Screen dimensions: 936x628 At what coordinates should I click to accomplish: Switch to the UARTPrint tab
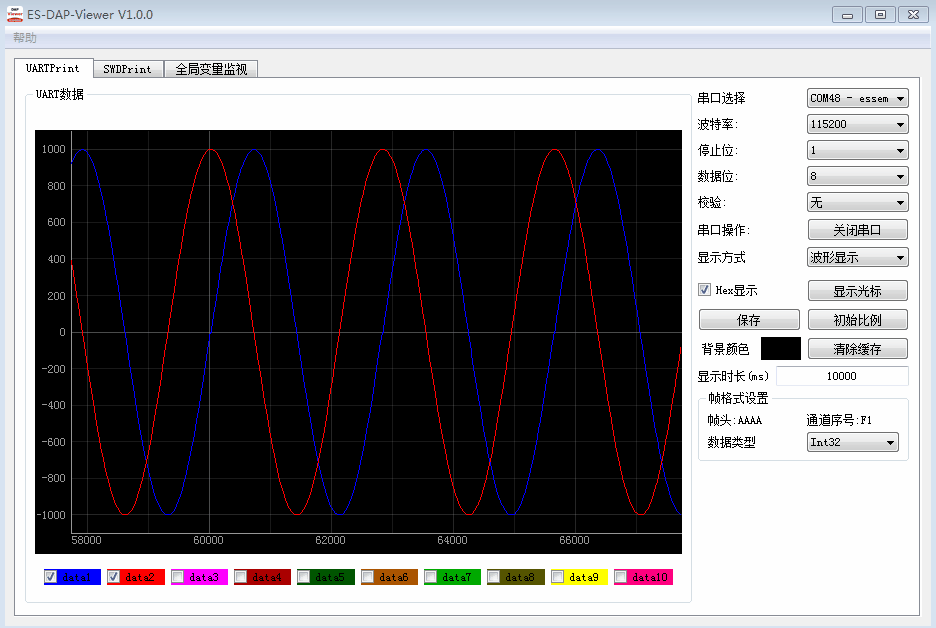tap(53, 68)
